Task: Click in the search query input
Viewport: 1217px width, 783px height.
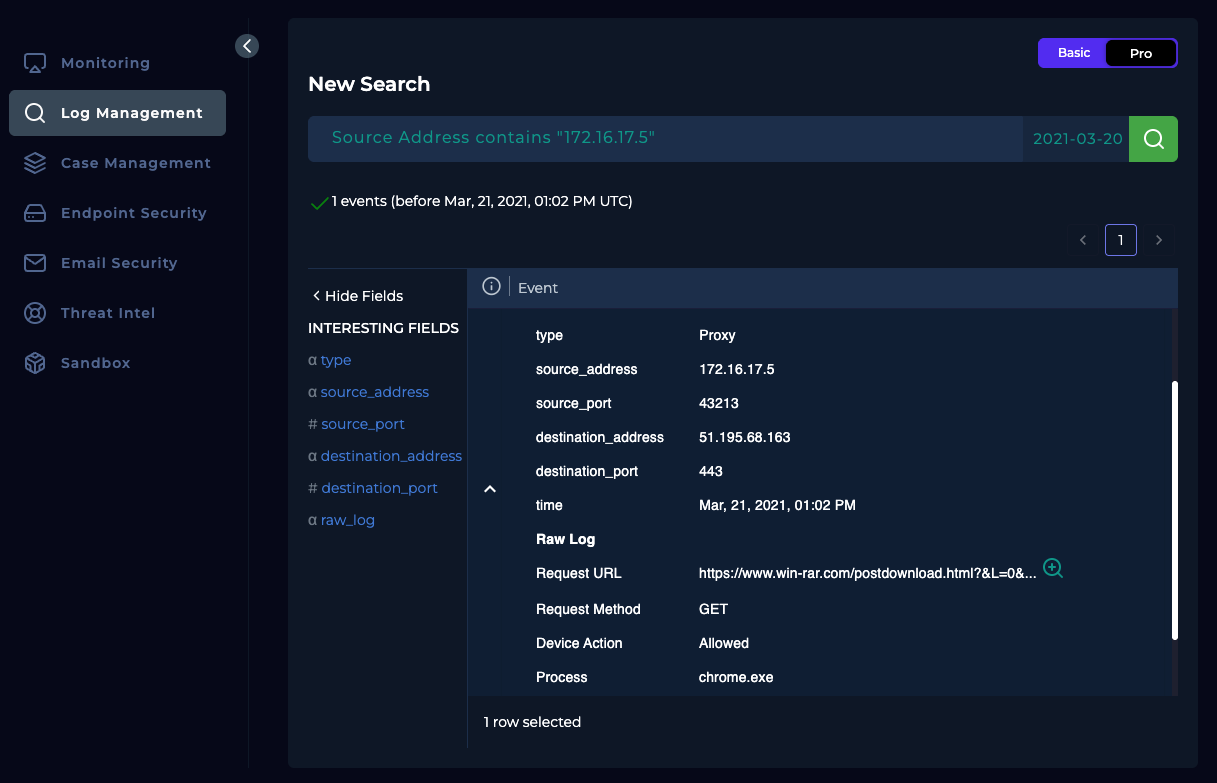Action: tap(660, 139)
